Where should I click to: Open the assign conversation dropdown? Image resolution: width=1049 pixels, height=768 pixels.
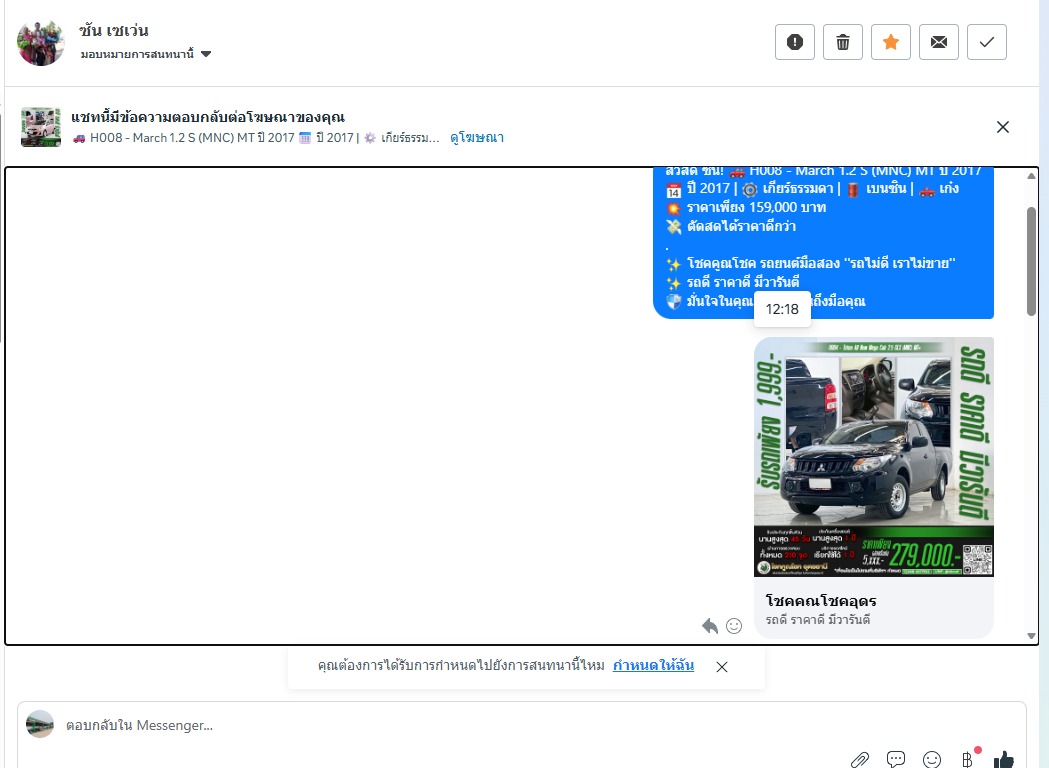tap(146, 54)
